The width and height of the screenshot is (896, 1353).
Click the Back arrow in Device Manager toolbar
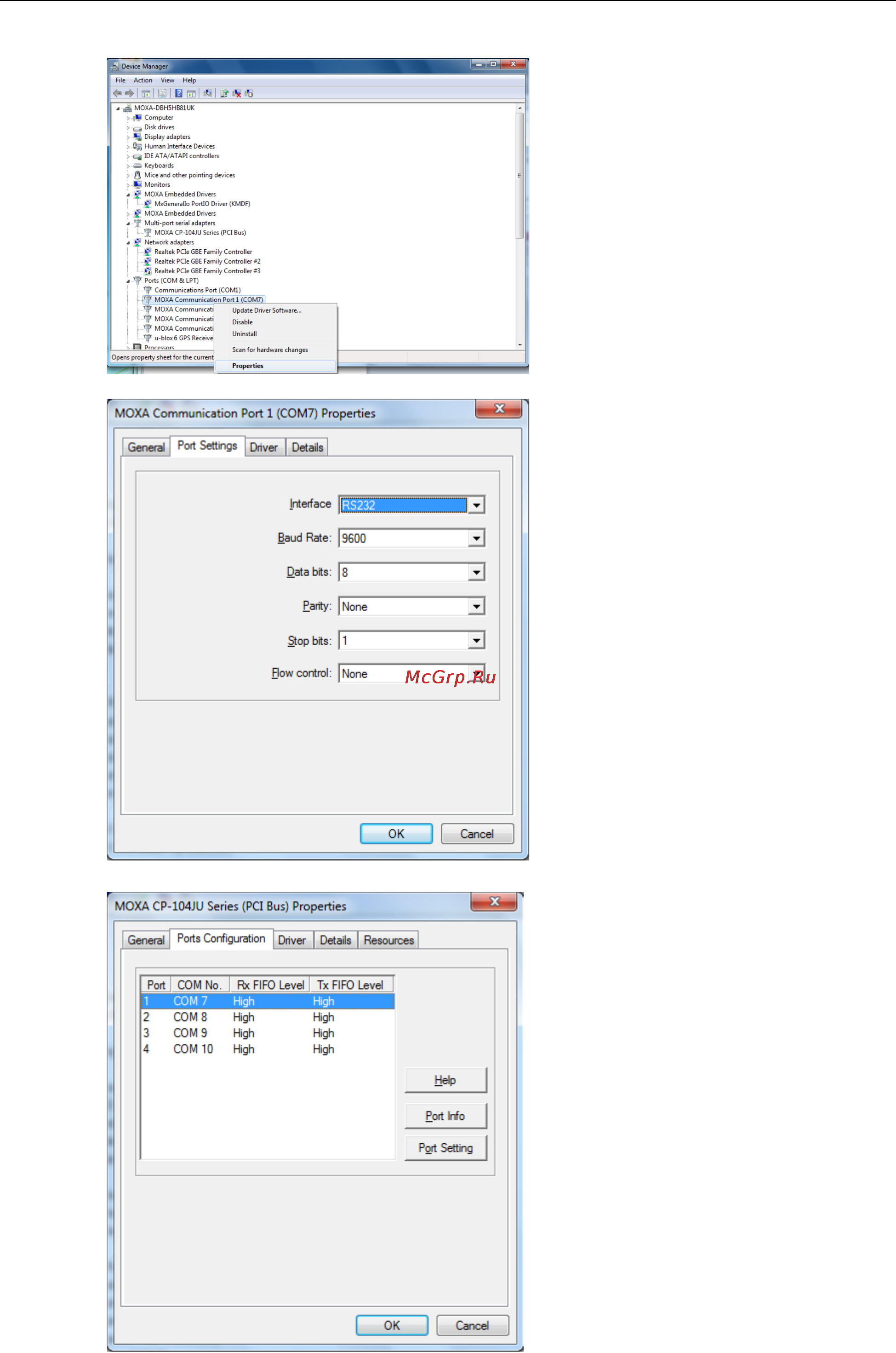117,93
